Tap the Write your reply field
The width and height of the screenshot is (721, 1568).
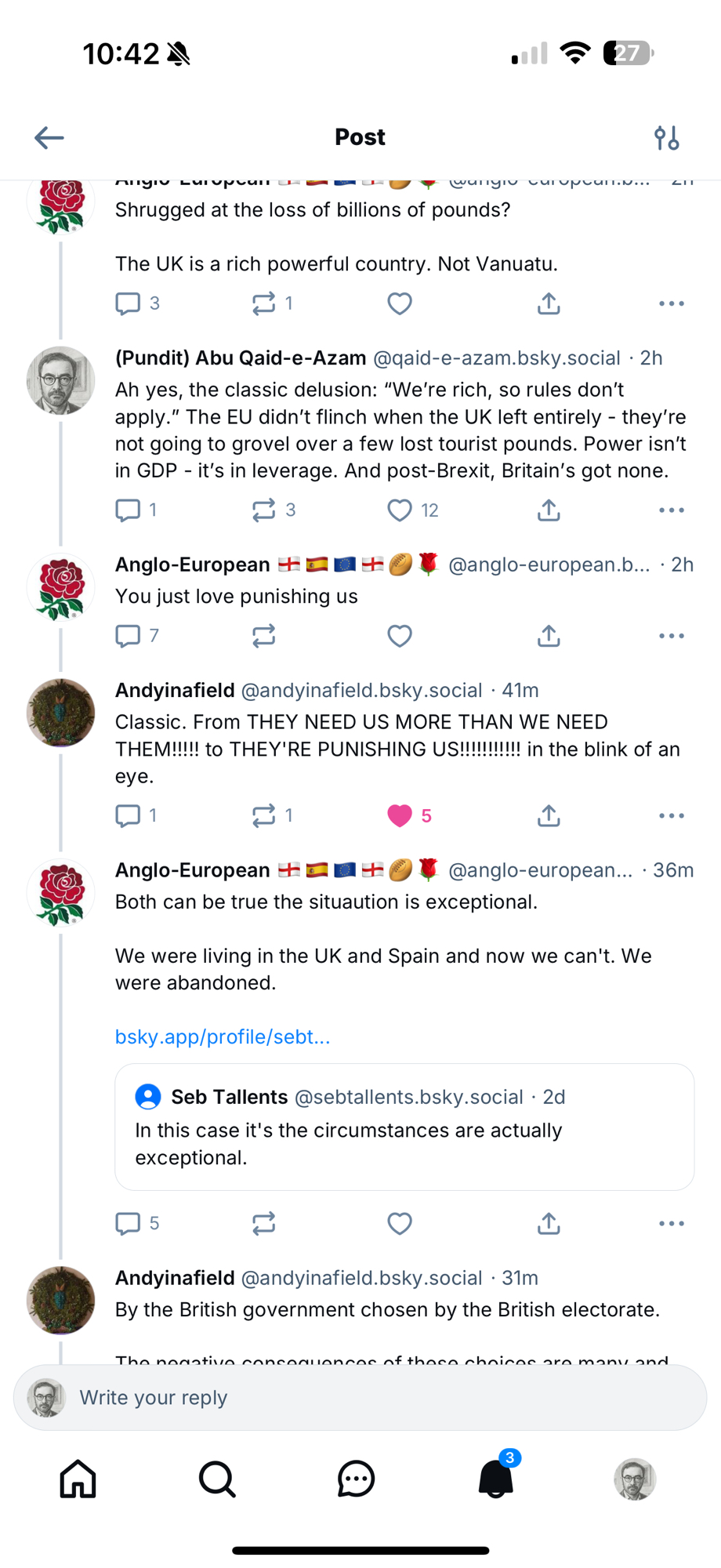click(x=360, y=1398)
